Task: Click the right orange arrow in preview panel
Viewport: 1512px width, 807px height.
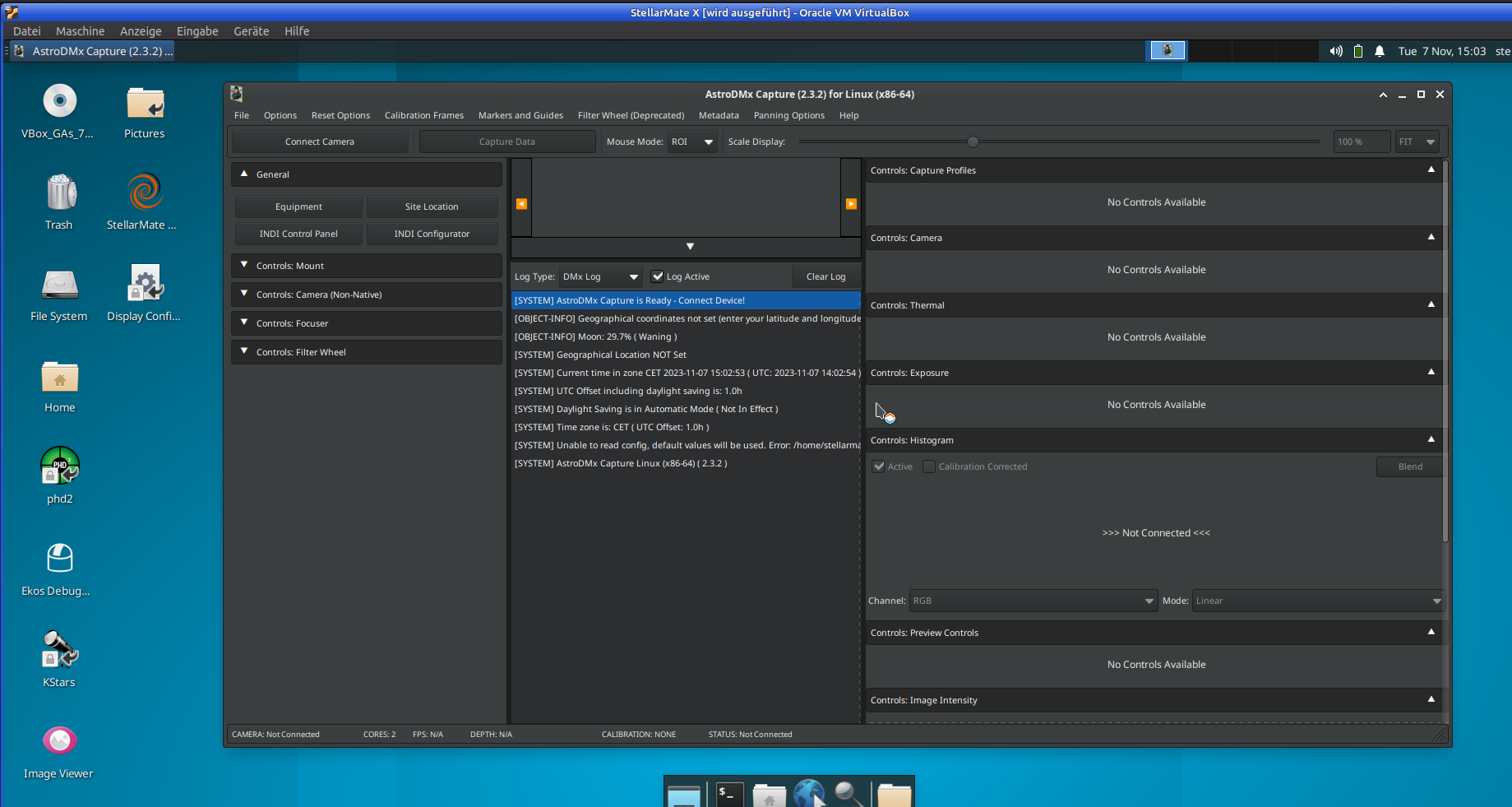Action: click(851, 204)
